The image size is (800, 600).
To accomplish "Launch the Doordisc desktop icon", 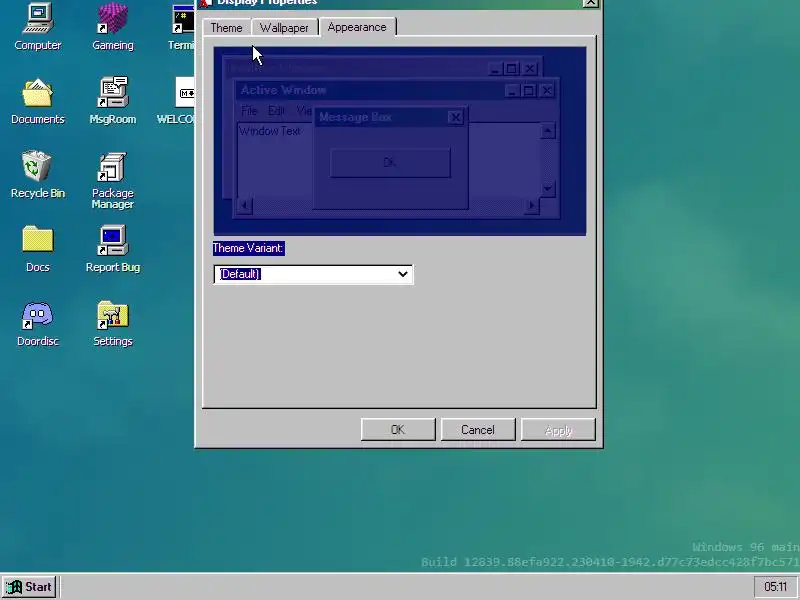I will (x=38, y=323).
